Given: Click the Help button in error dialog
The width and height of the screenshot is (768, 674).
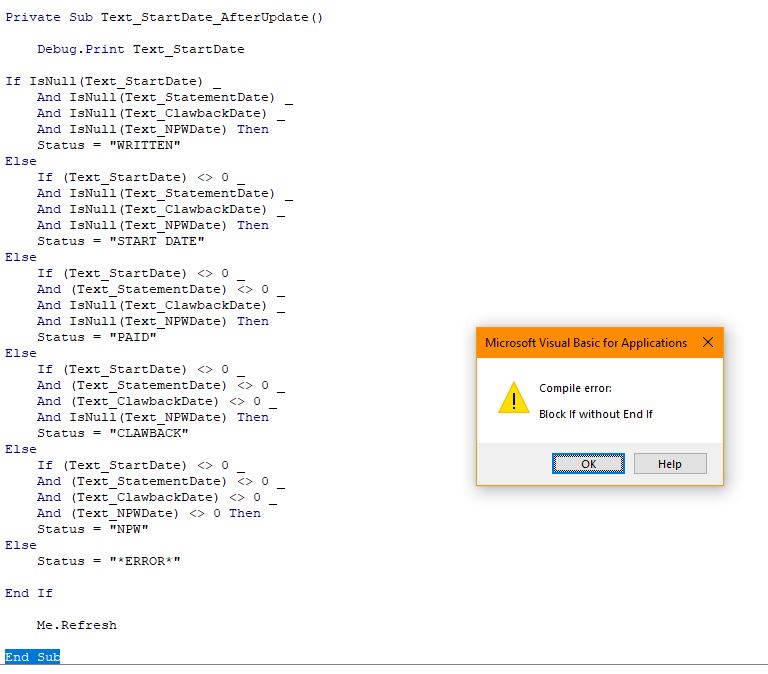Looking at the screenshot, I should 669,464.
